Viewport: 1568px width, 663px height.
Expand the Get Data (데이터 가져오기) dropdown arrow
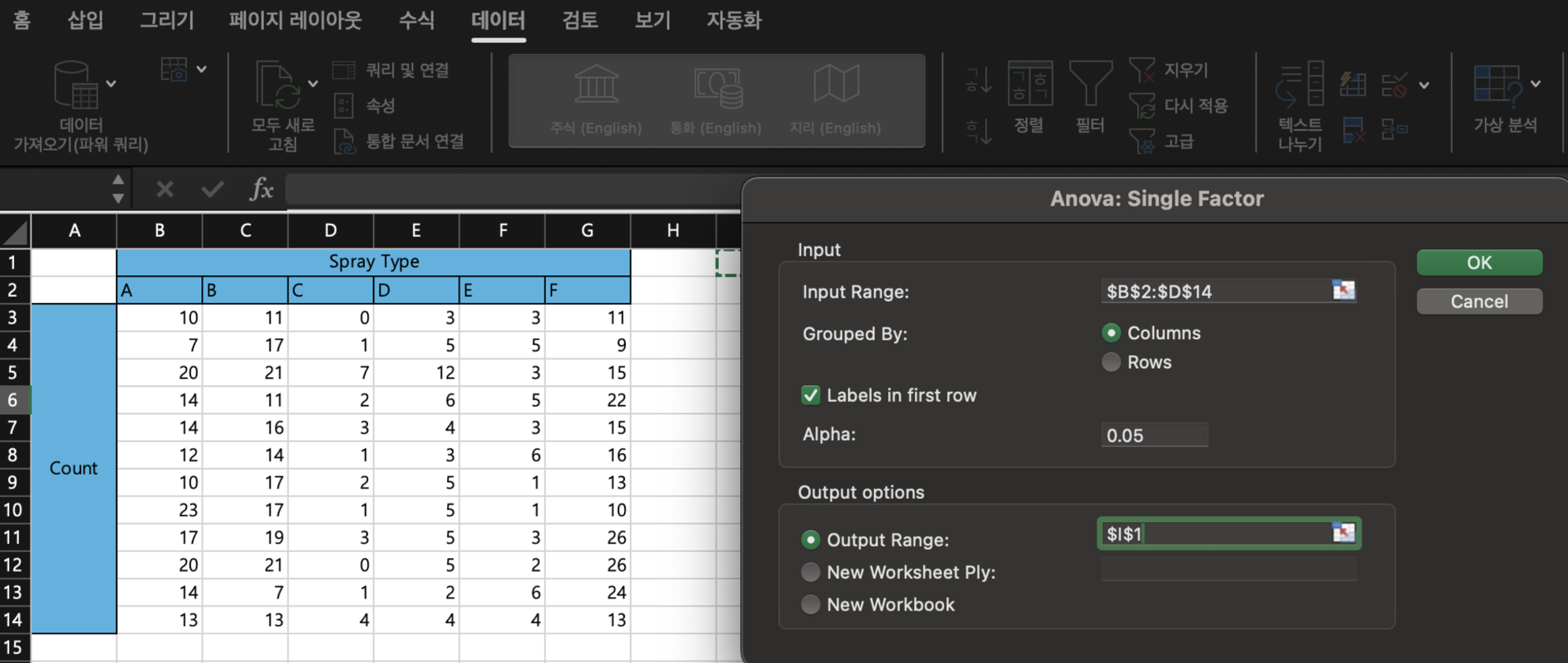112,84
